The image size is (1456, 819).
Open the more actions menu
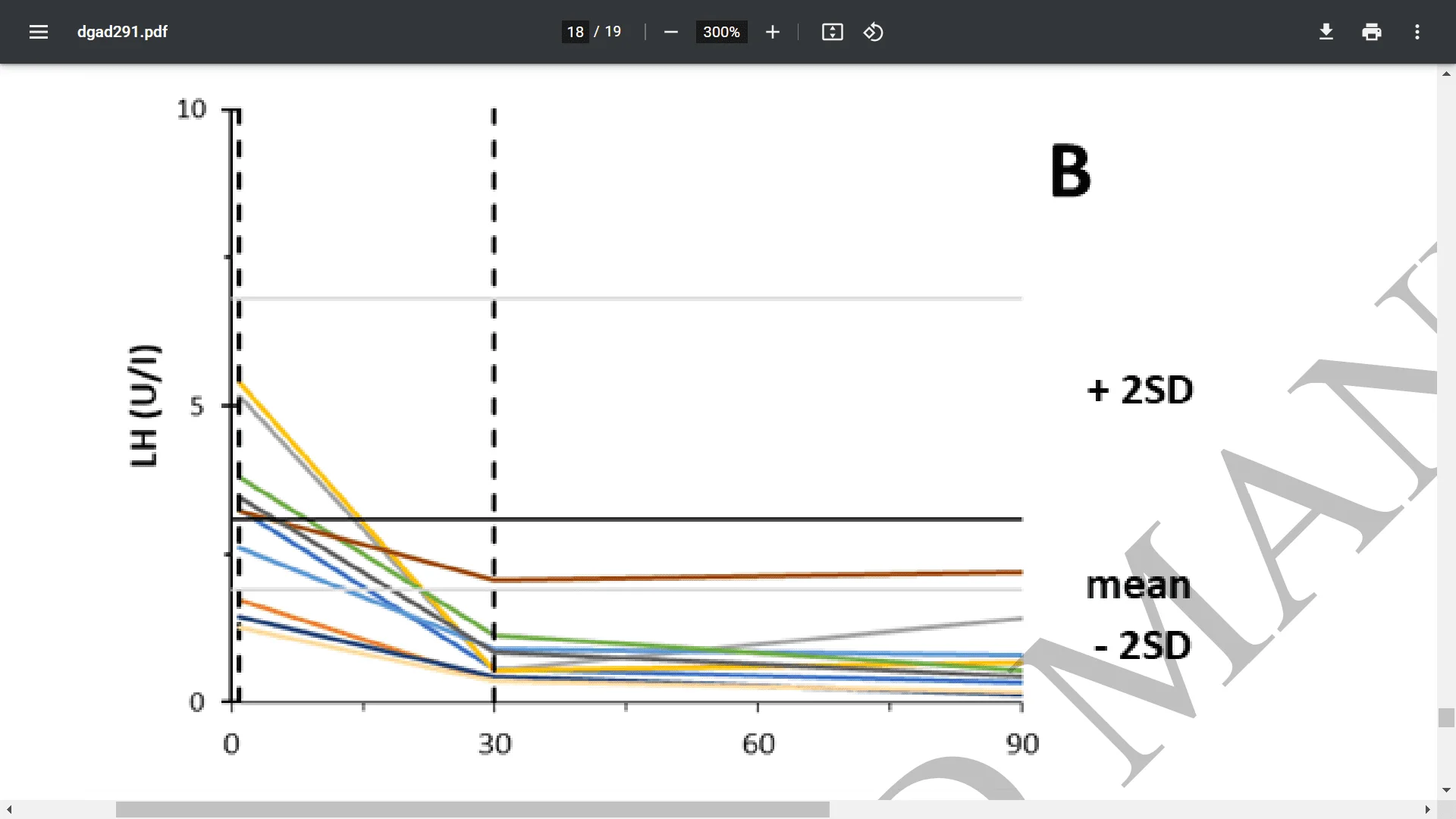point(1417,32)
